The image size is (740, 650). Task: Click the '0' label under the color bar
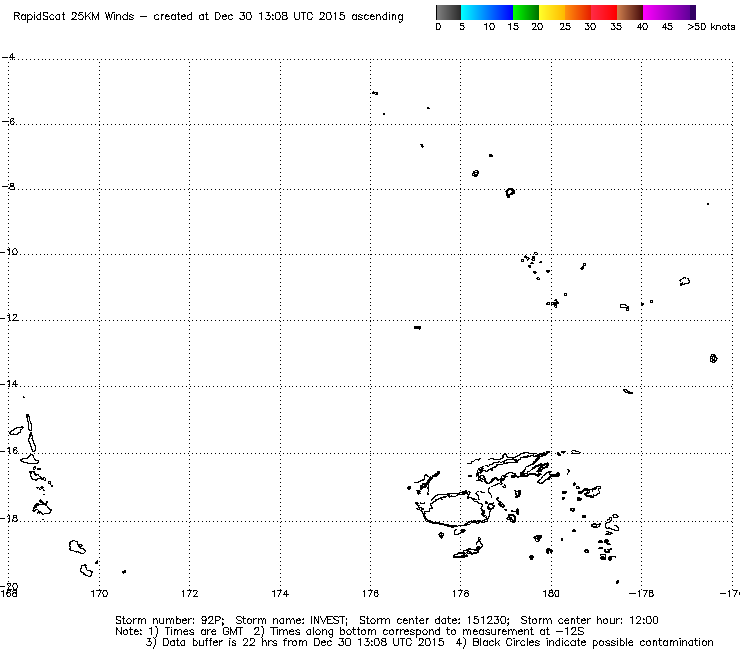(x=438, y=27)
